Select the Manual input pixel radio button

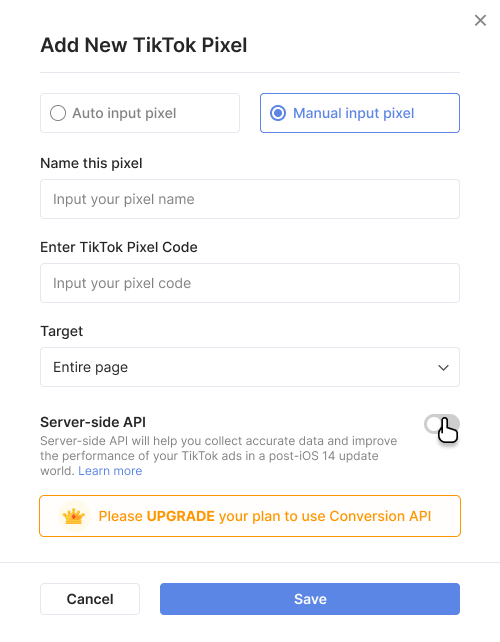(x=278, y=113)
